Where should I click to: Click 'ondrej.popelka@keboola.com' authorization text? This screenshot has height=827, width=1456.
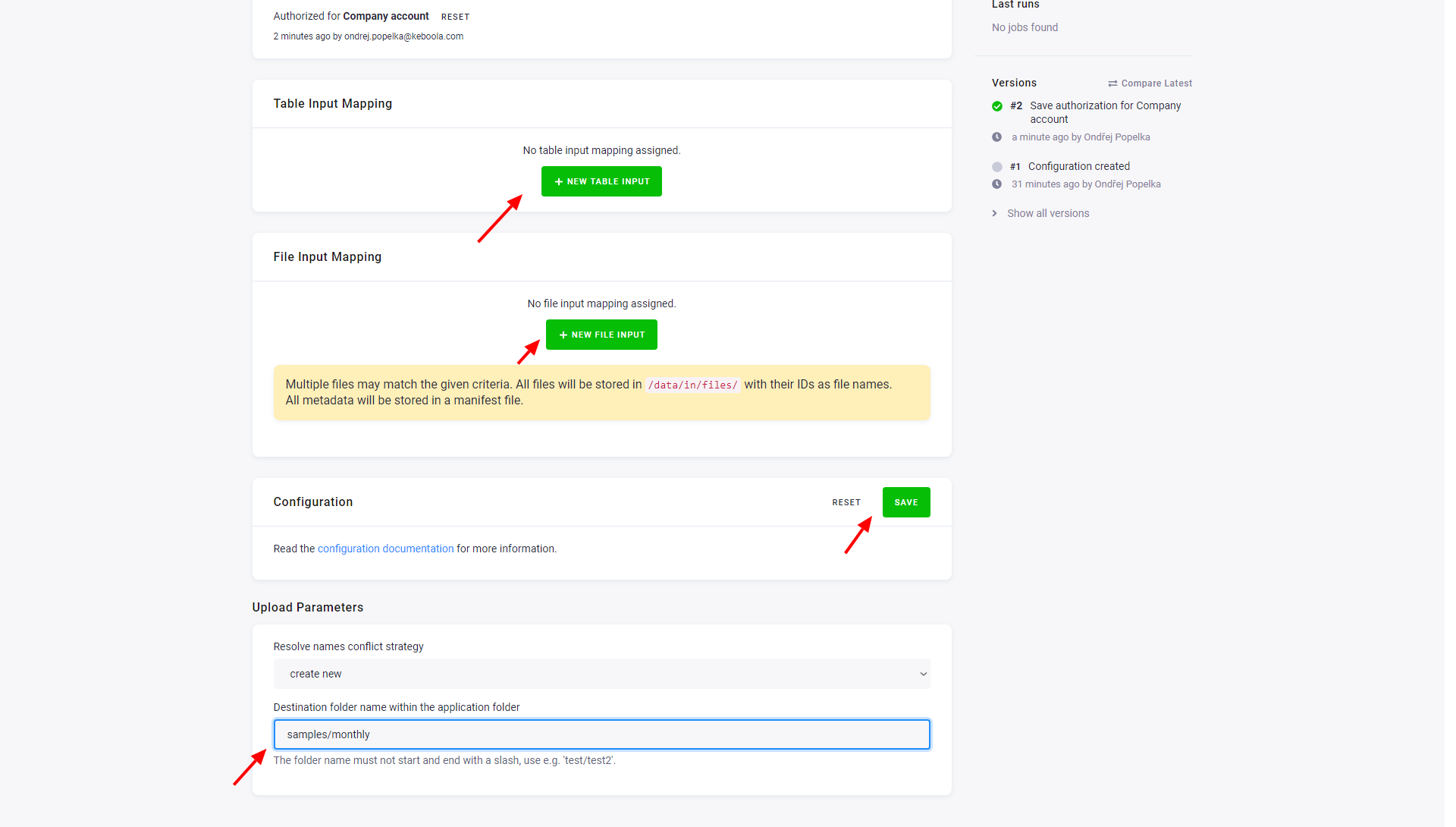[x=403, y=36]
